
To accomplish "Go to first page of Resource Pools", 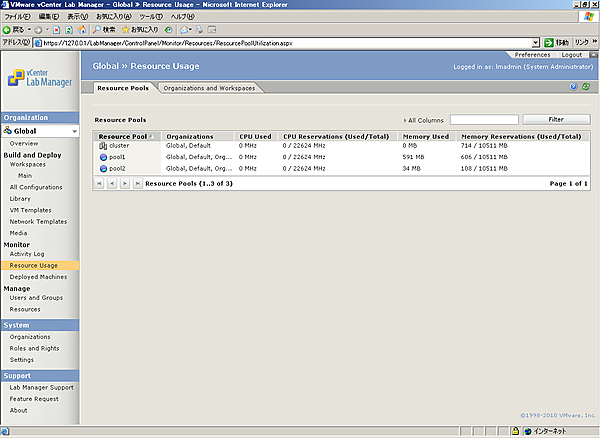I will pyautogui.click(x=99, y=184).
